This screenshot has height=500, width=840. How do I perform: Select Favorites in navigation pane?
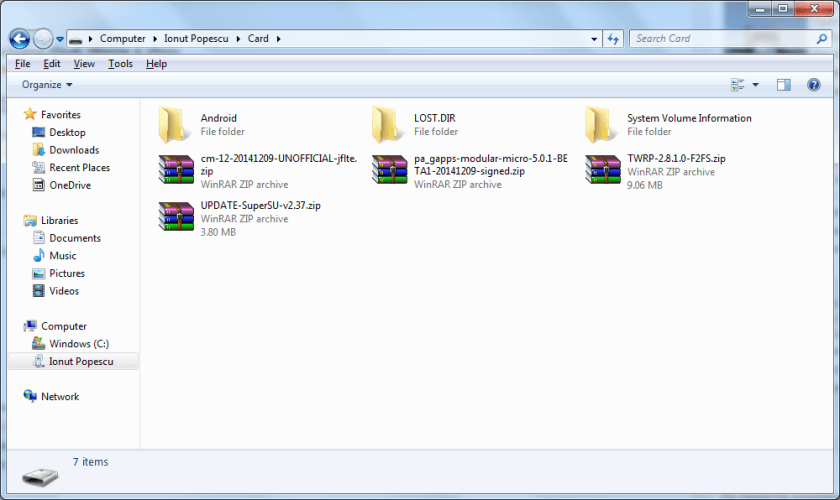(x=61, y=115)
